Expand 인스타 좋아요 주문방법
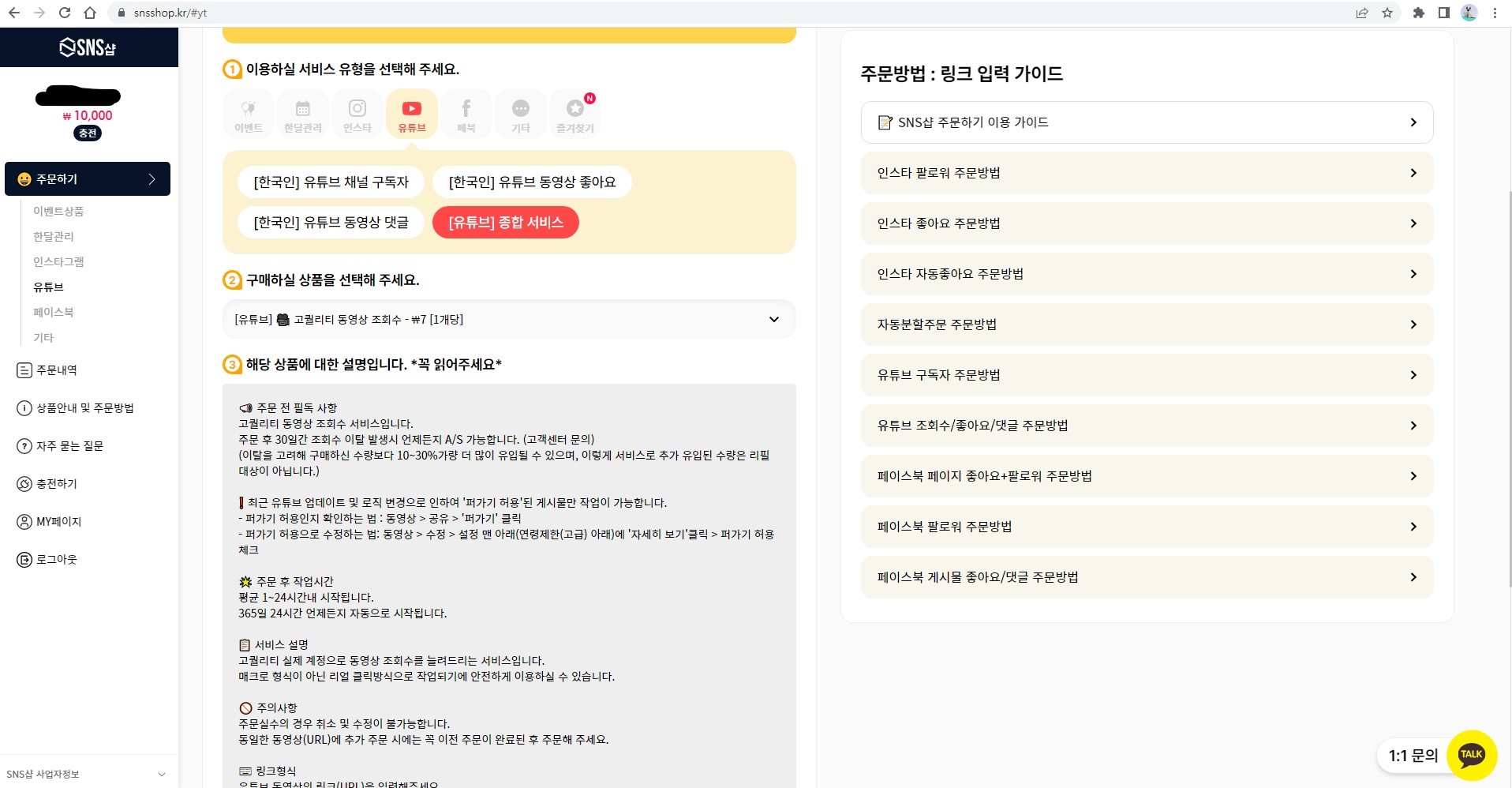Viewport: 1512px width, 788px height. point(1147,223)
